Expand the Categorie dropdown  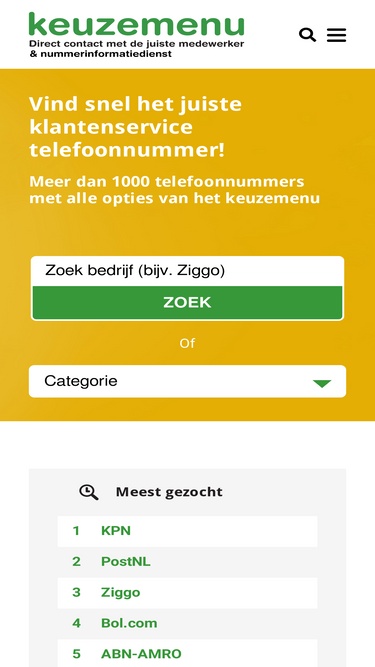point(187,381)
